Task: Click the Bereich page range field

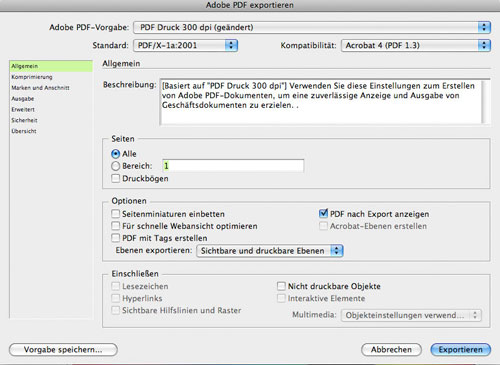Action: (x=233, y=166)
